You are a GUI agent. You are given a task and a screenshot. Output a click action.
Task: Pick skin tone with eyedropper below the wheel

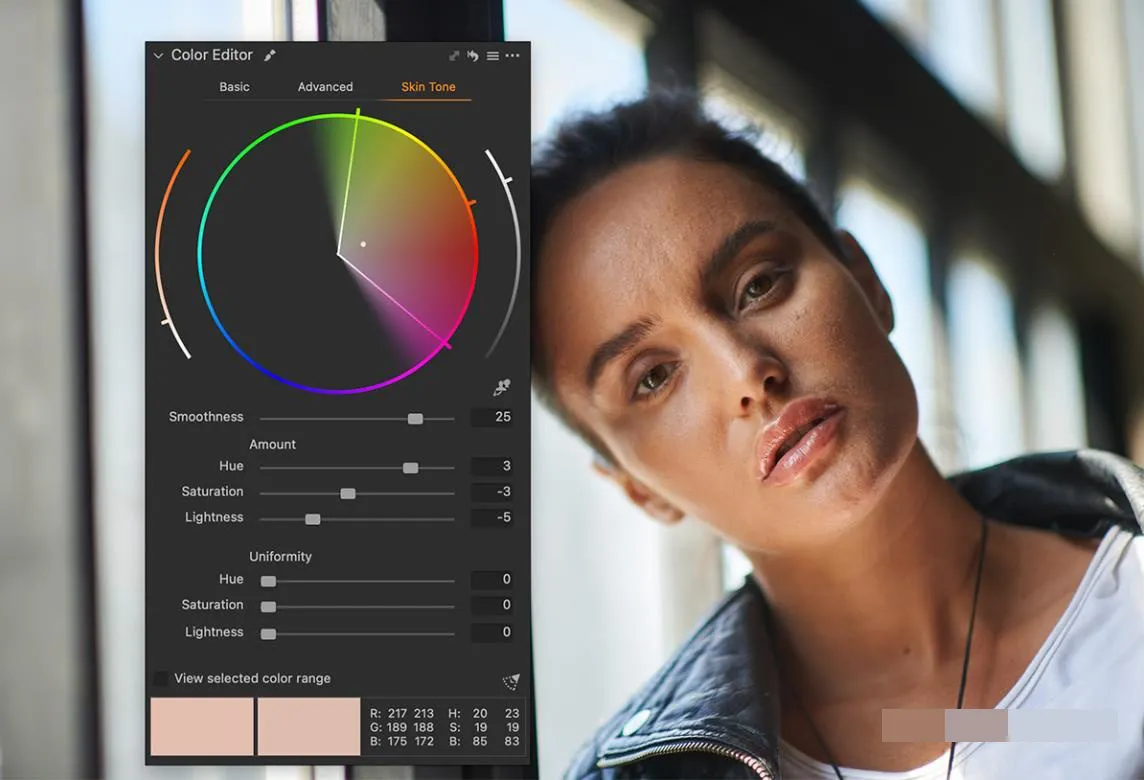pos(502,387)
